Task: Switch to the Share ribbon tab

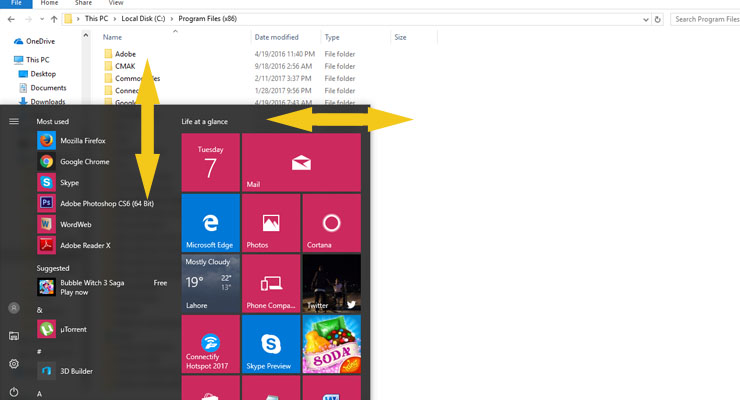Action: coord(83,3)
